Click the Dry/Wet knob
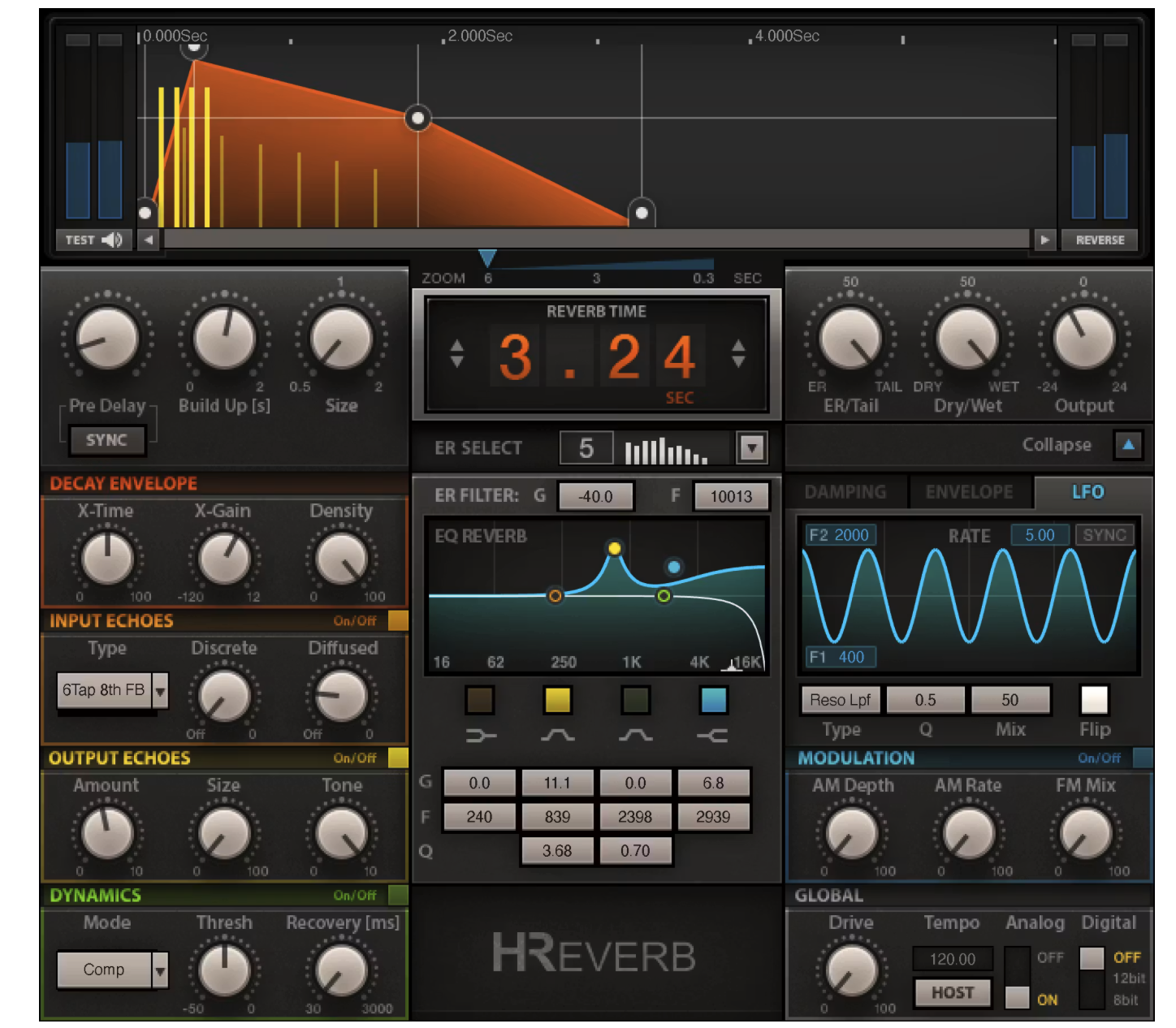 pos(967,338)
